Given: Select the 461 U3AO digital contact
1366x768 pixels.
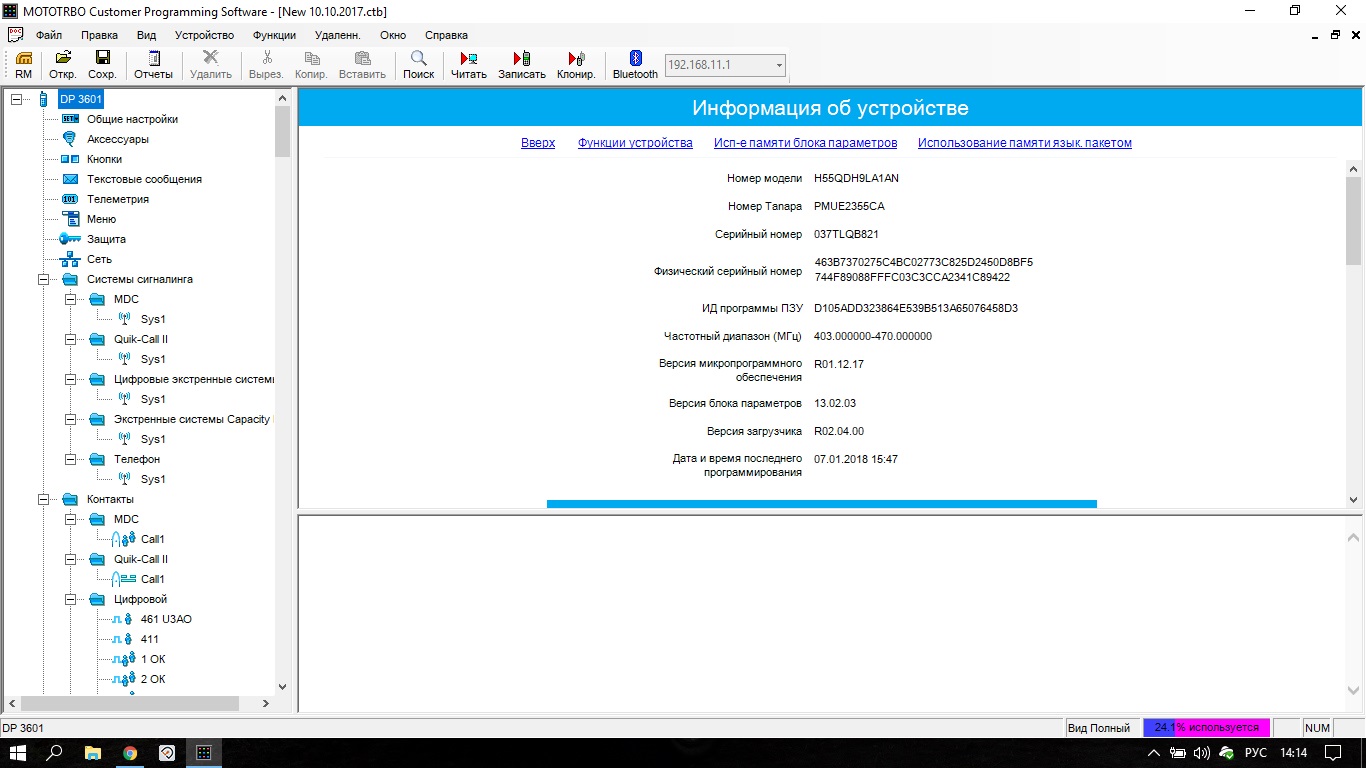Looking at the screenshot, I should (166, 619).
